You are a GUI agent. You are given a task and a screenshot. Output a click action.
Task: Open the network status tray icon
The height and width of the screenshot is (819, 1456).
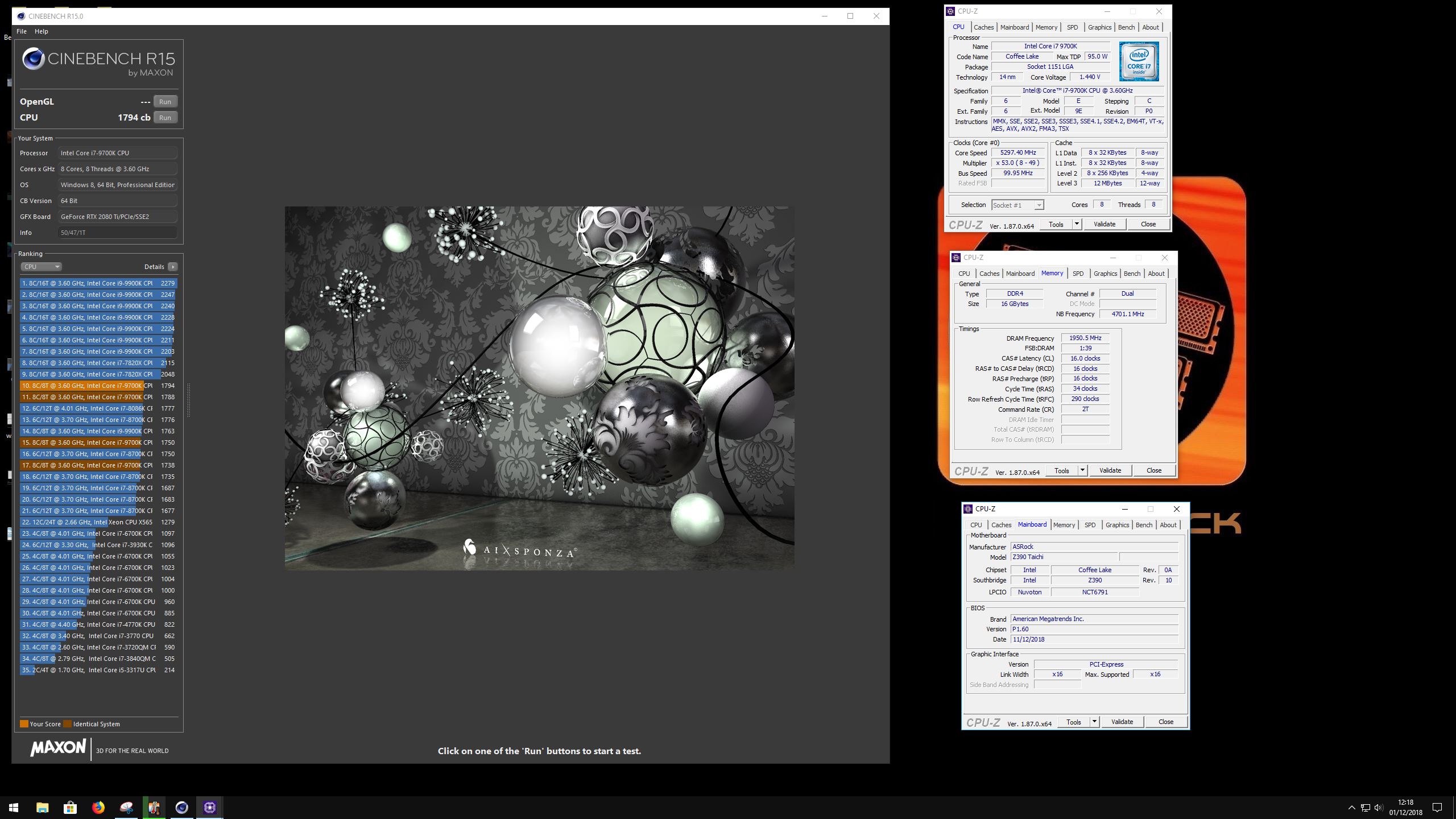coord(1365,808)
